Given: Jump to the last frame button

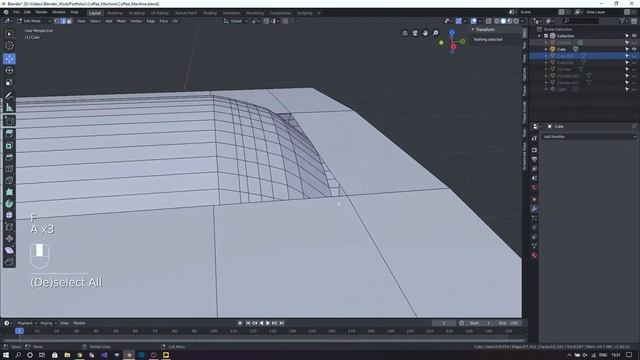Looking at the screenshot, I should pyautogui.click(x=281, y=323).
